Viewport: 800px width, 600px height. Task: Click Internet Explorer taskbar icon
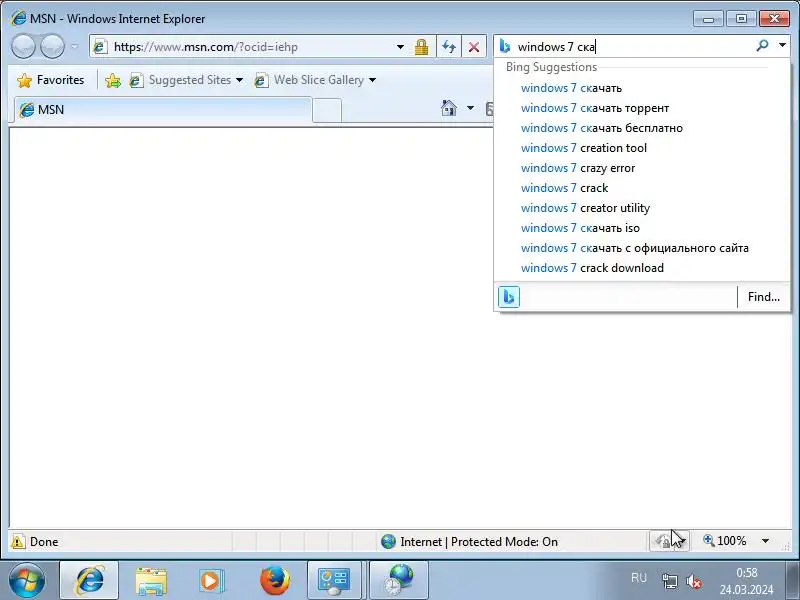[x=89, y=581]
